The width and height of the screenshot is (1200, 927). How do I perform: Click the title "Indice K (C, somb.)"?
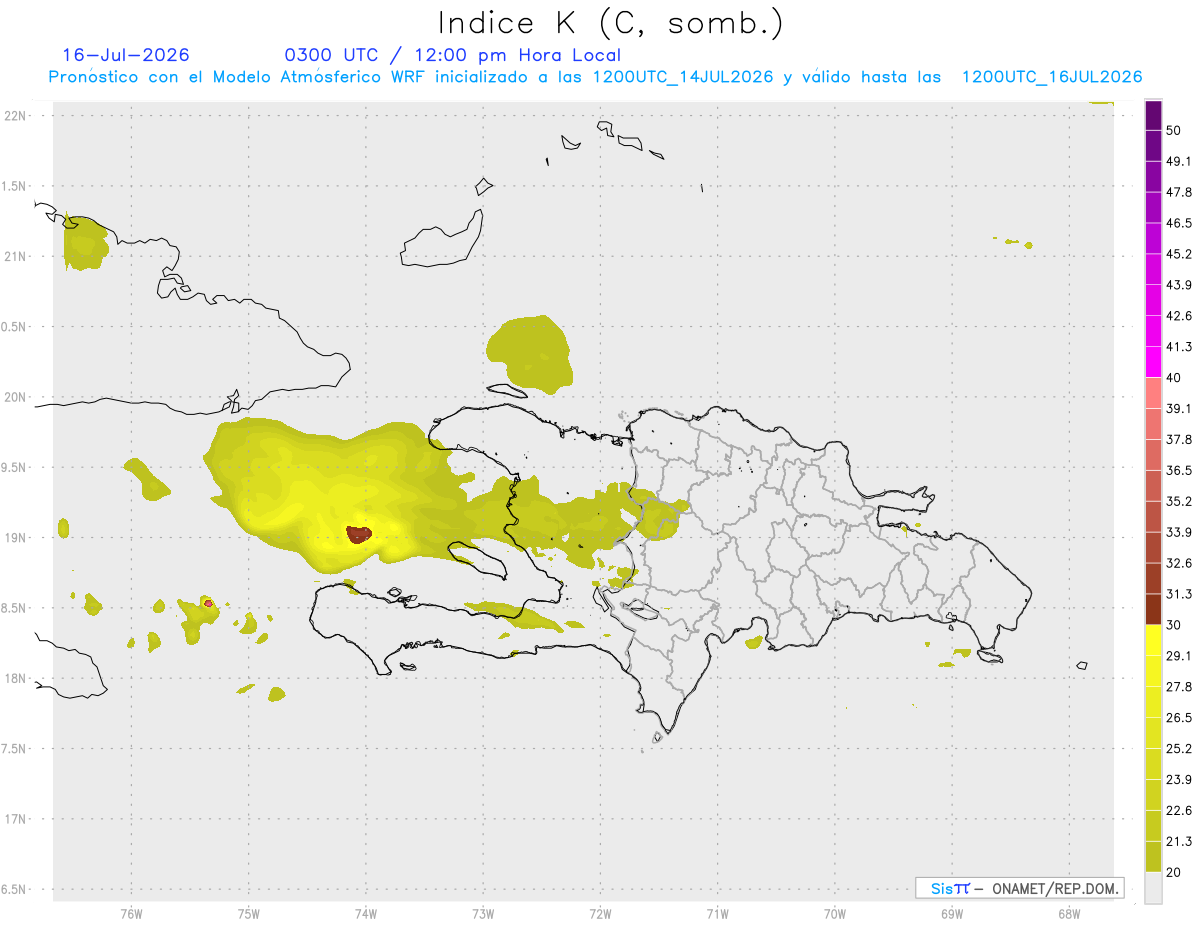tap(610, 23)
